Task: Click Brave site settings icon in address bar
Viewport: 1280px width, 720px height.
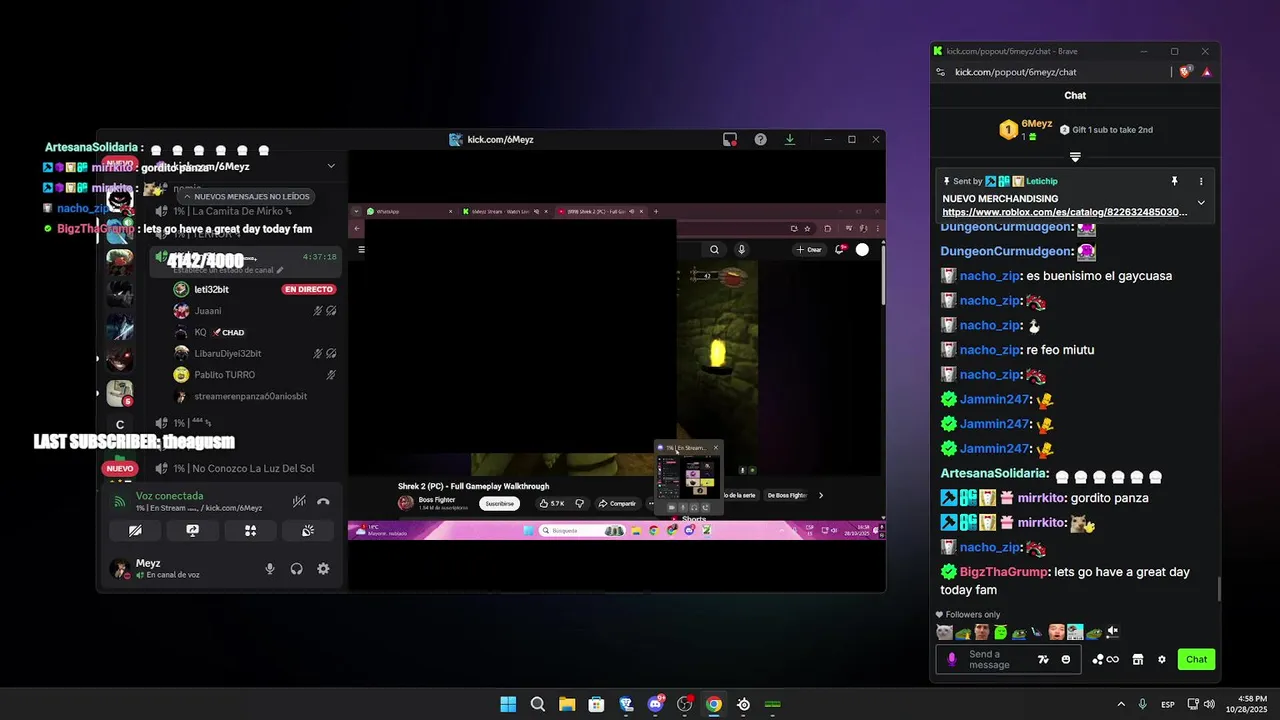Action: pyautogui.click(x=940, y=72)
